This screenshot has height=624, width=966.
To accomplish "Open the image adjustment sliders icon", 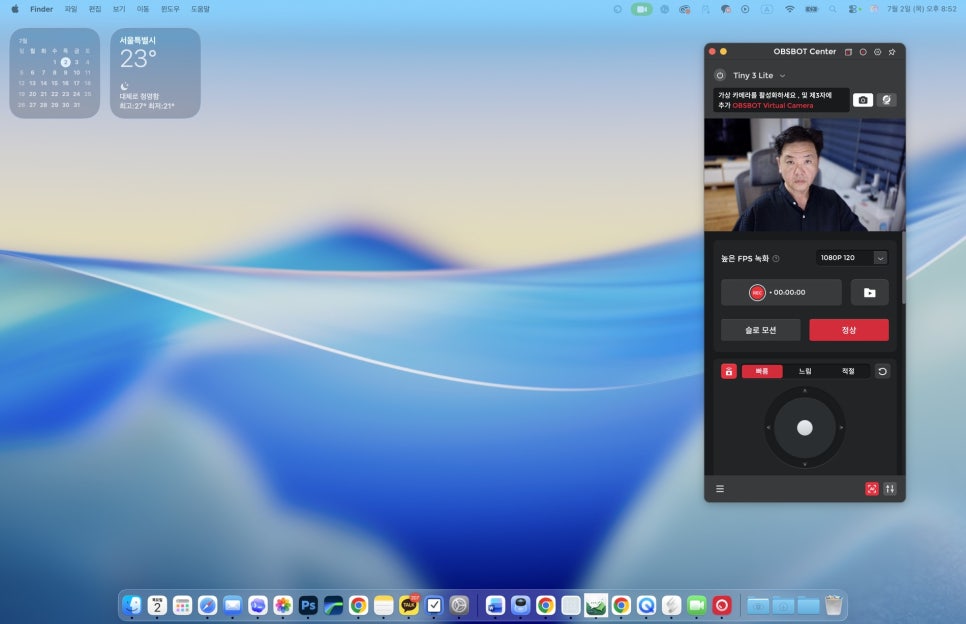I will point(890,489).
